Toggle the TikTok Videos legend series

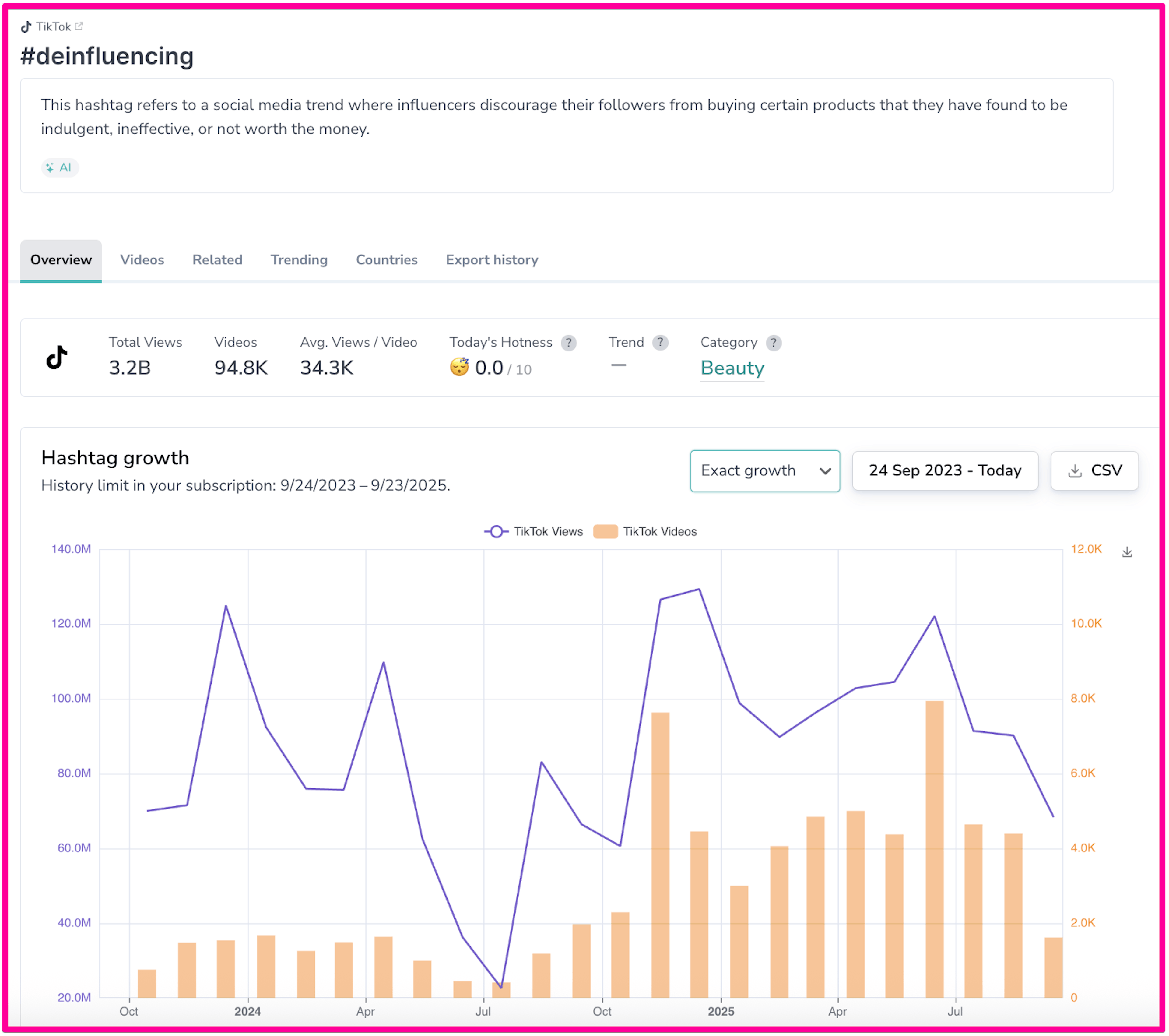(659, 531)
